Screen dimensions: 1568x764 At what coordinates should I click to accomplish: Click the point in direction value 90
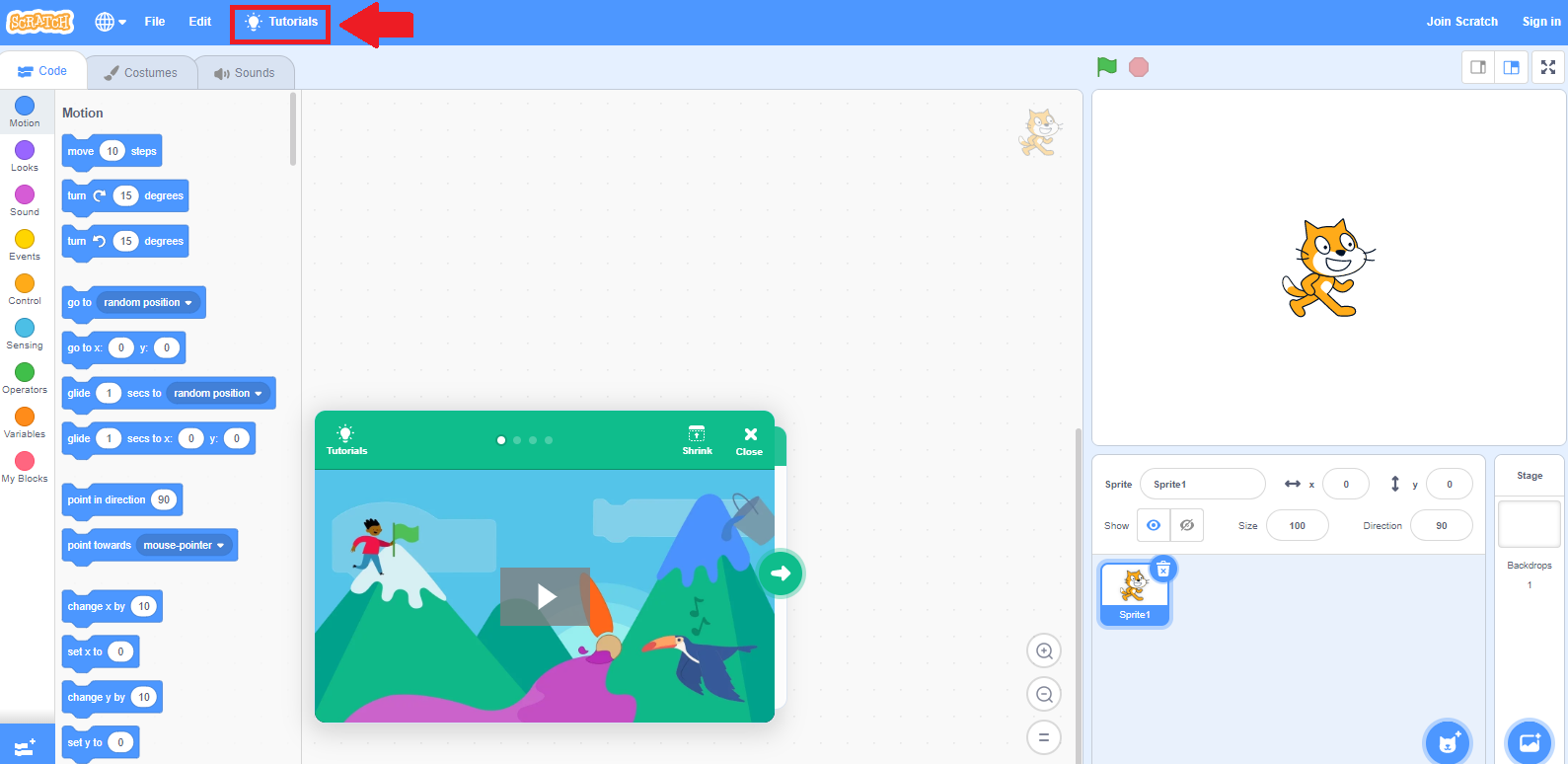164,499
